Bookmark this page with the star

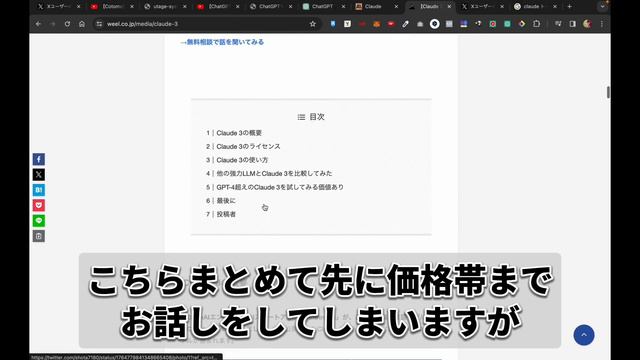click(x=313, y=24)
